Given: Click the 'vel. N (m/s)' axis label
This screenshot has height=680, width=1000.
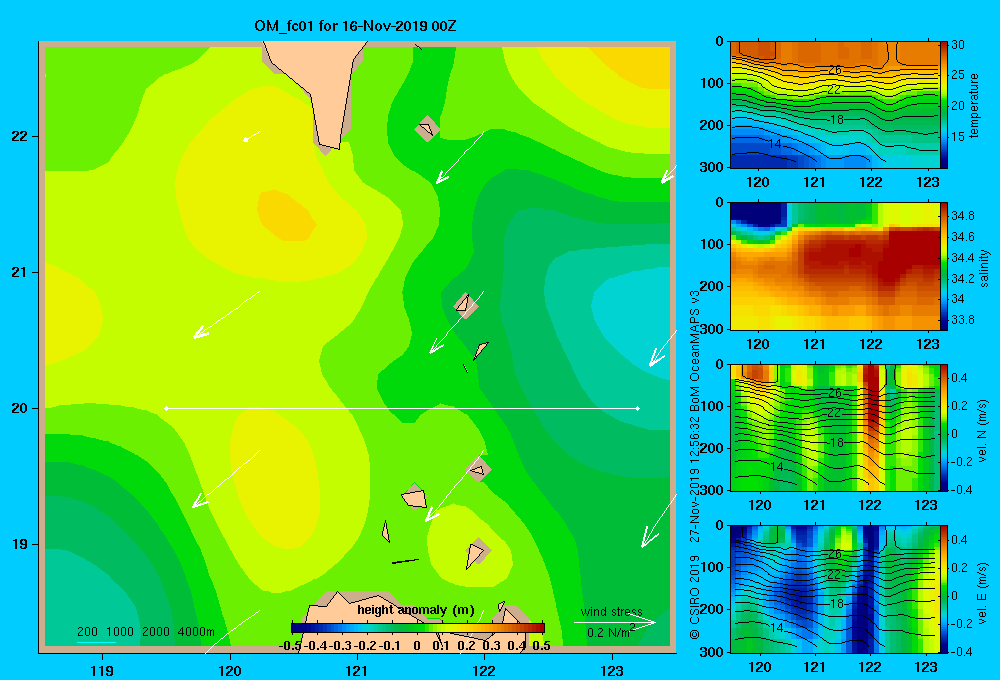Looking at the screenshot, I should 983,431.
